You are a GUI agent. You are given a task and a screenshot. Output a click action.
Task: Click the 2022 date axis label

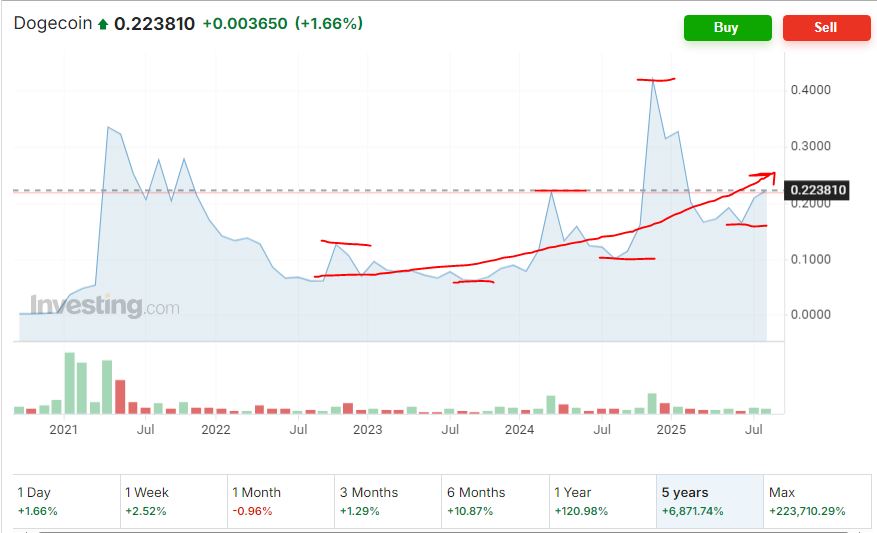pyautogui.click(x=215, y=430)
